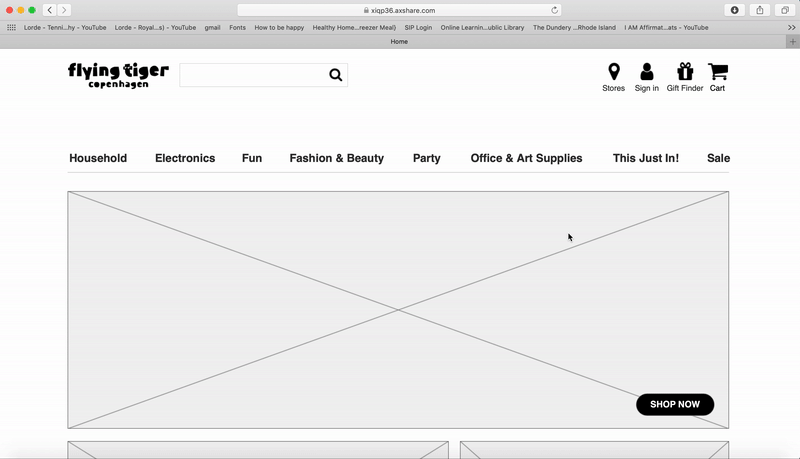Open Sign in via person icon
Image resolution: width=800 pixels, height=459 pixels.
646,71
